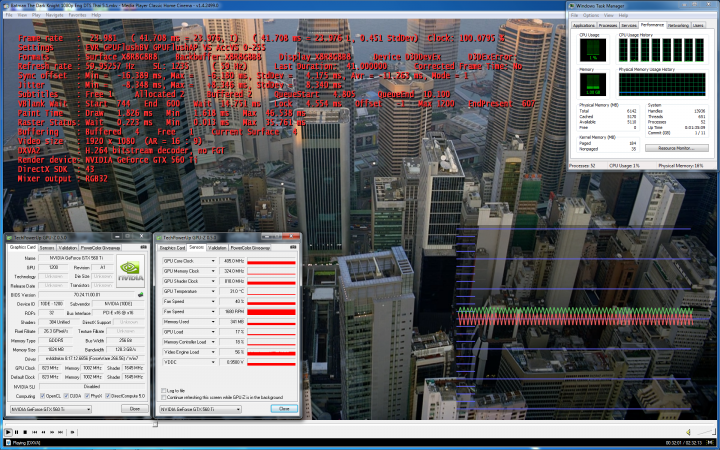
Task: Switch to the Services tab in Task Manager
Action: click(x=629, y=26)
